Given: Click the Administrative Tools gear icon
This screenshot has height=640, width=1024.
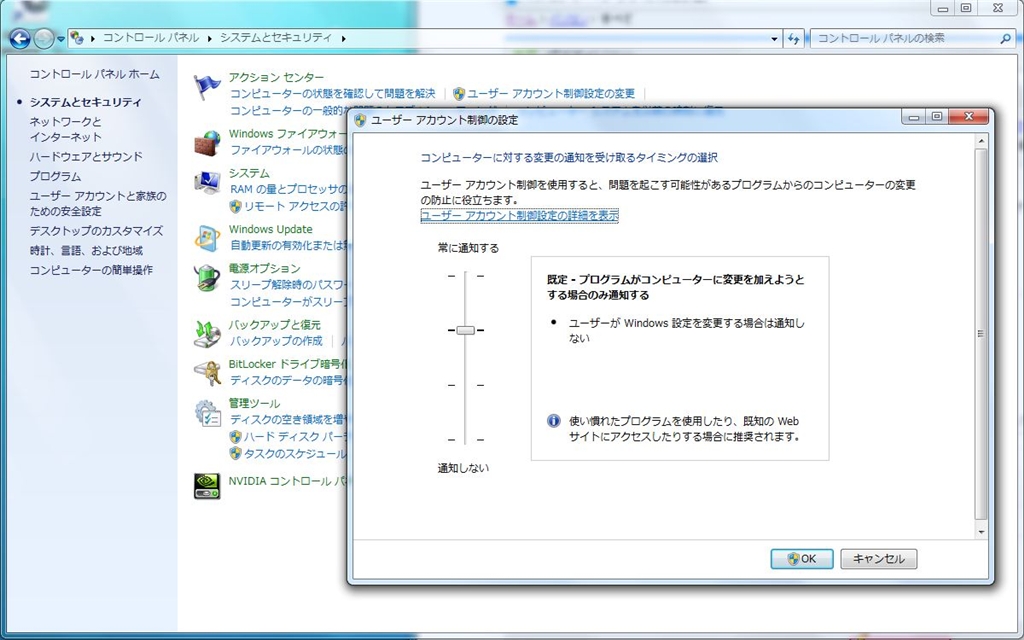Looking at the screenshot, I should [x=207, y=413].
